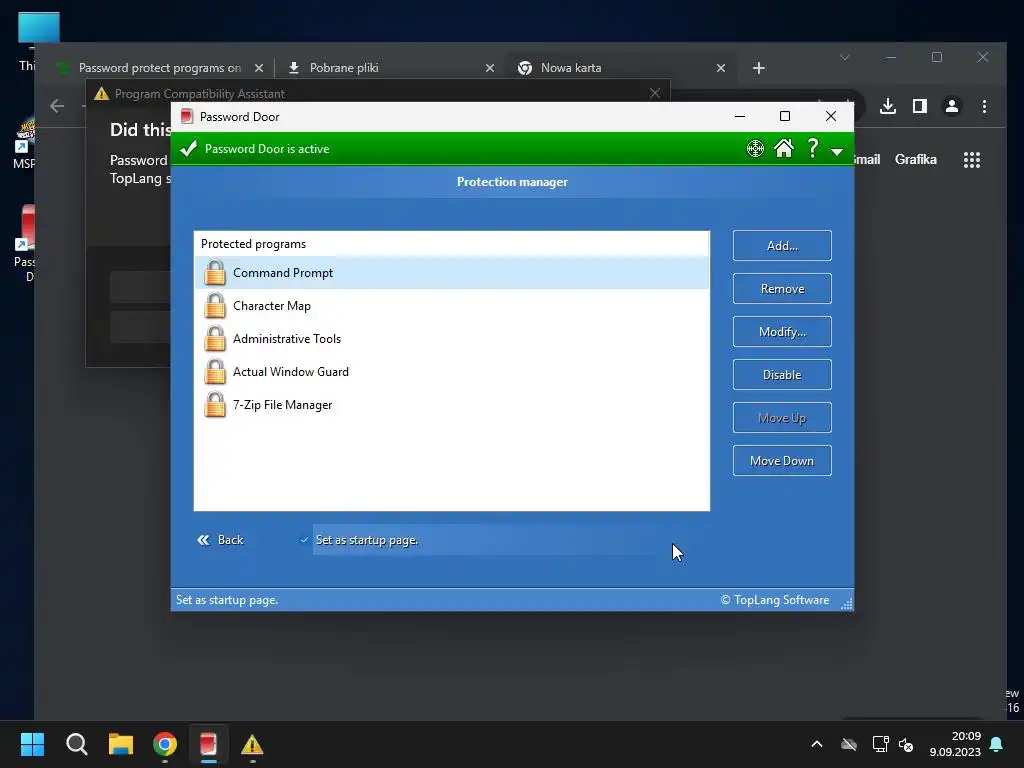
Task: Show hidden system tray icons
Action: pyautogui.click(x=817, y=744)
